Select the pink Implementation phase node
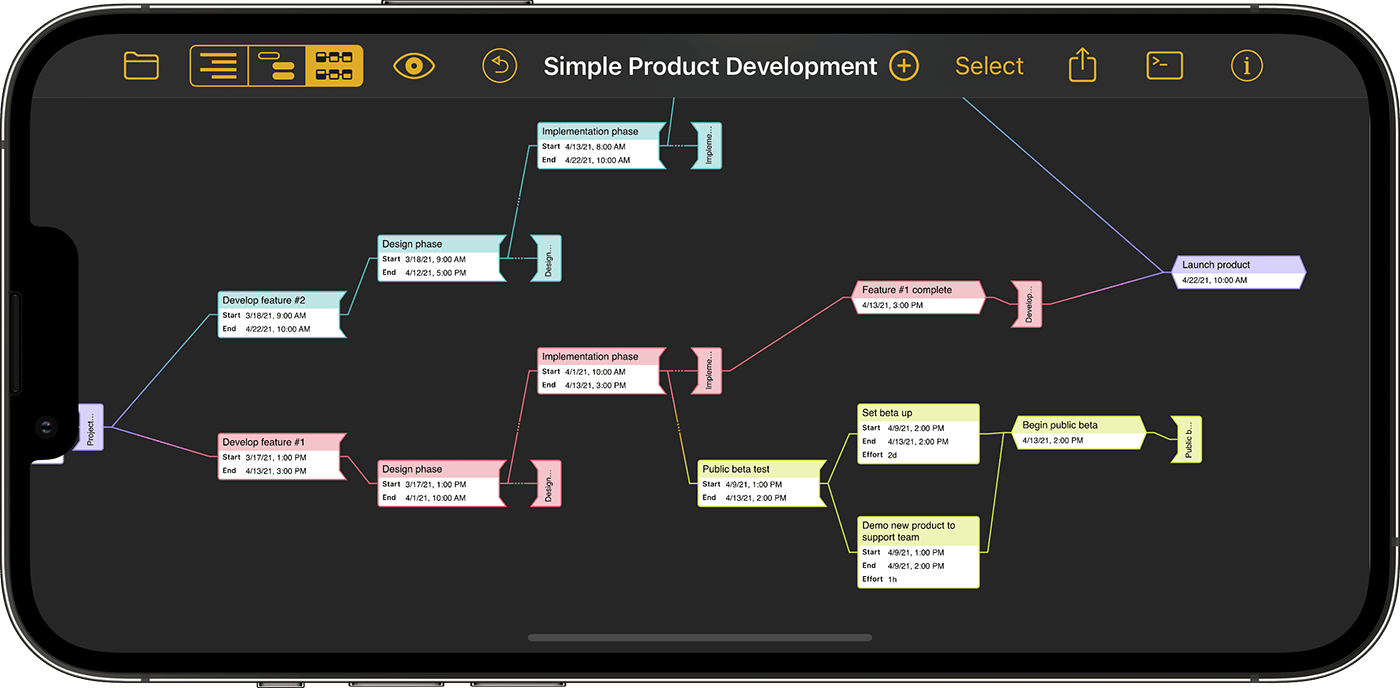Image resolution: width=1400 pixels, height=688 pixels. [601, 370]
